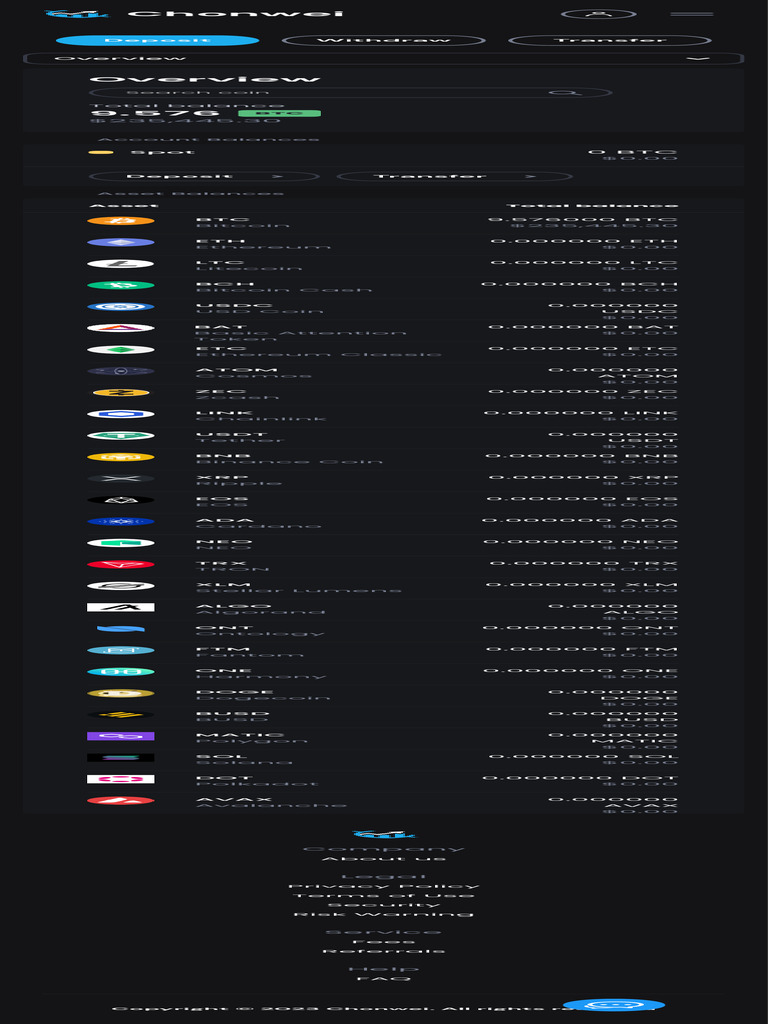Open the Risk Warning footer link
The width and height of the screenshot is (768, 1024).
pyautogui.click(x=383, y=914)
